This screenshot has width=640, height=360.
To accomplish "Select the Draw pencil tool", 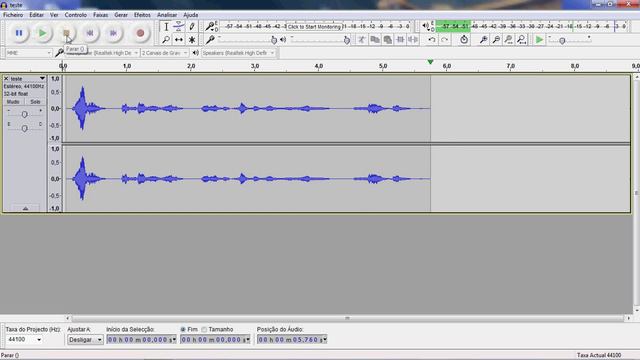I will tap(192, 27).
